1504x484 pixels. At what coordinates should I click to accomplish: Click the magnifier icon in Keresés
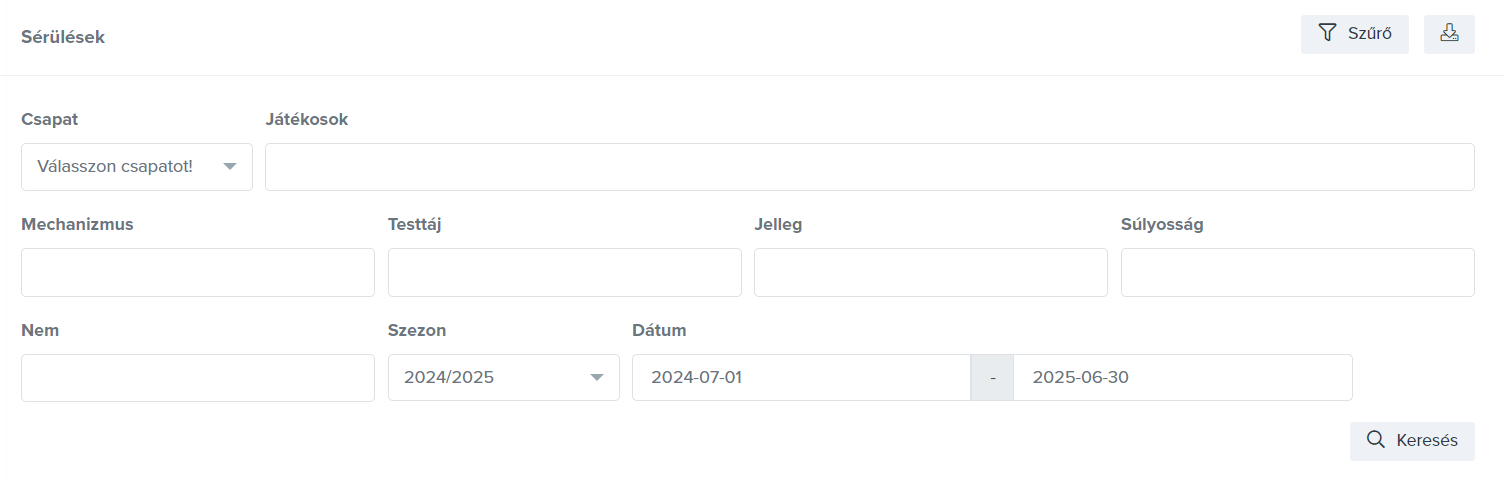(1376, 440)
